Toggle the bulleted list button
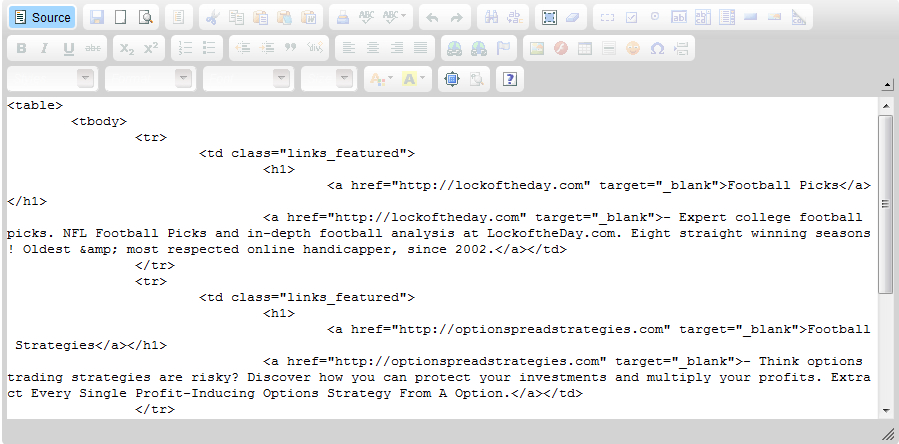The image size is (899, 444). [209, 49]
